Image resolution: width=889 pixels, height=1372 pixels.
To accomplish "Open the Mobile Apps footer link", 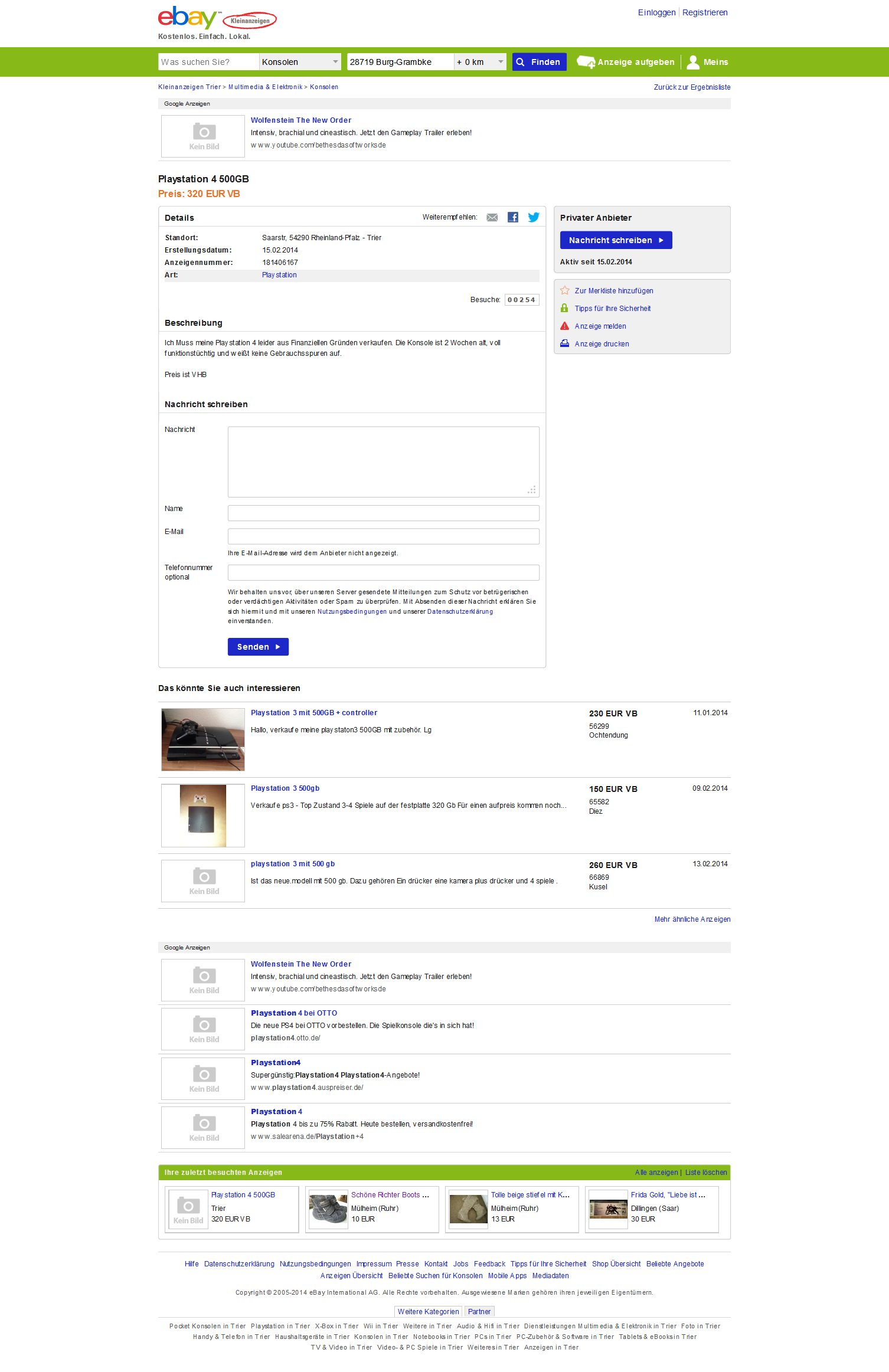I will (x=507, y=1276).
